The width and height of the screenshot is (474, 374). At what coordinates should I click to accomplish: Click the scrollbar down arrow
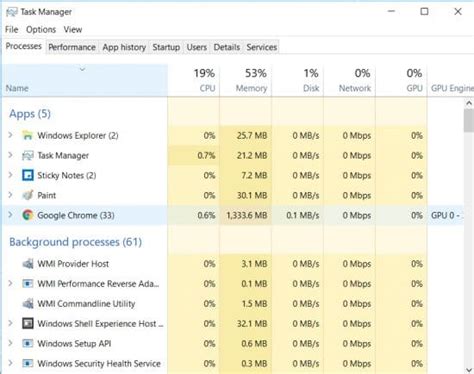(x=469, y=370)
